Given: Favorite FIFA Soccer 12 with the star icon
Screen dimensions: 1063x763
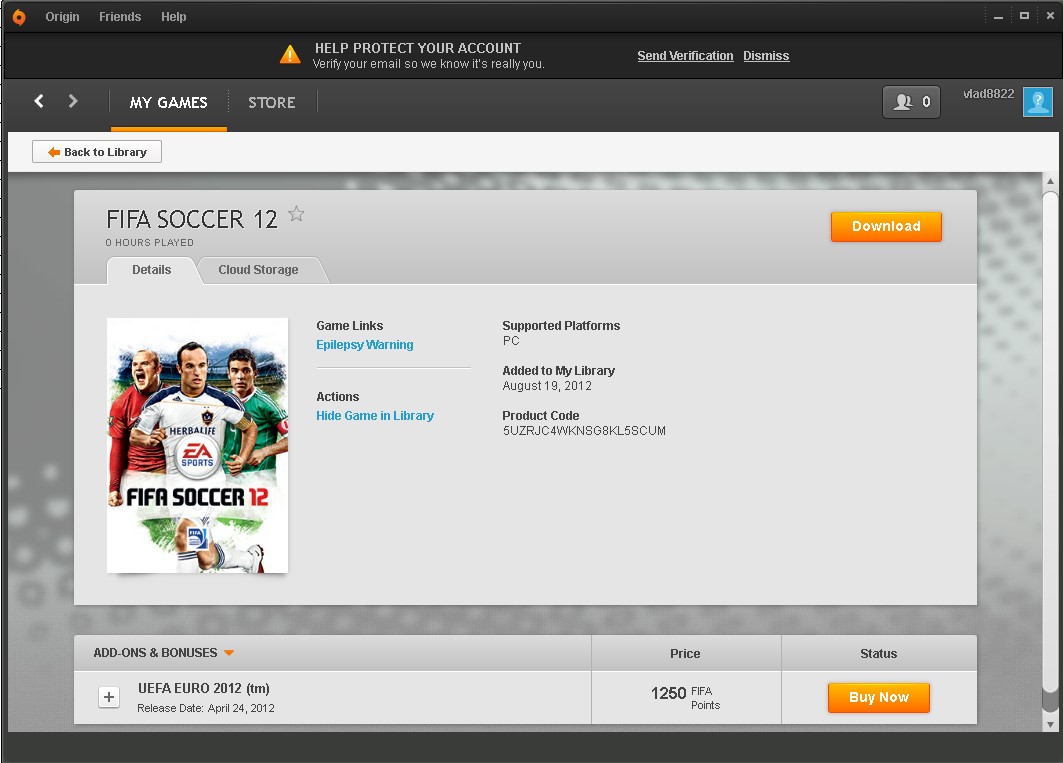Looking at the screenshot, I should click(296, 214).
